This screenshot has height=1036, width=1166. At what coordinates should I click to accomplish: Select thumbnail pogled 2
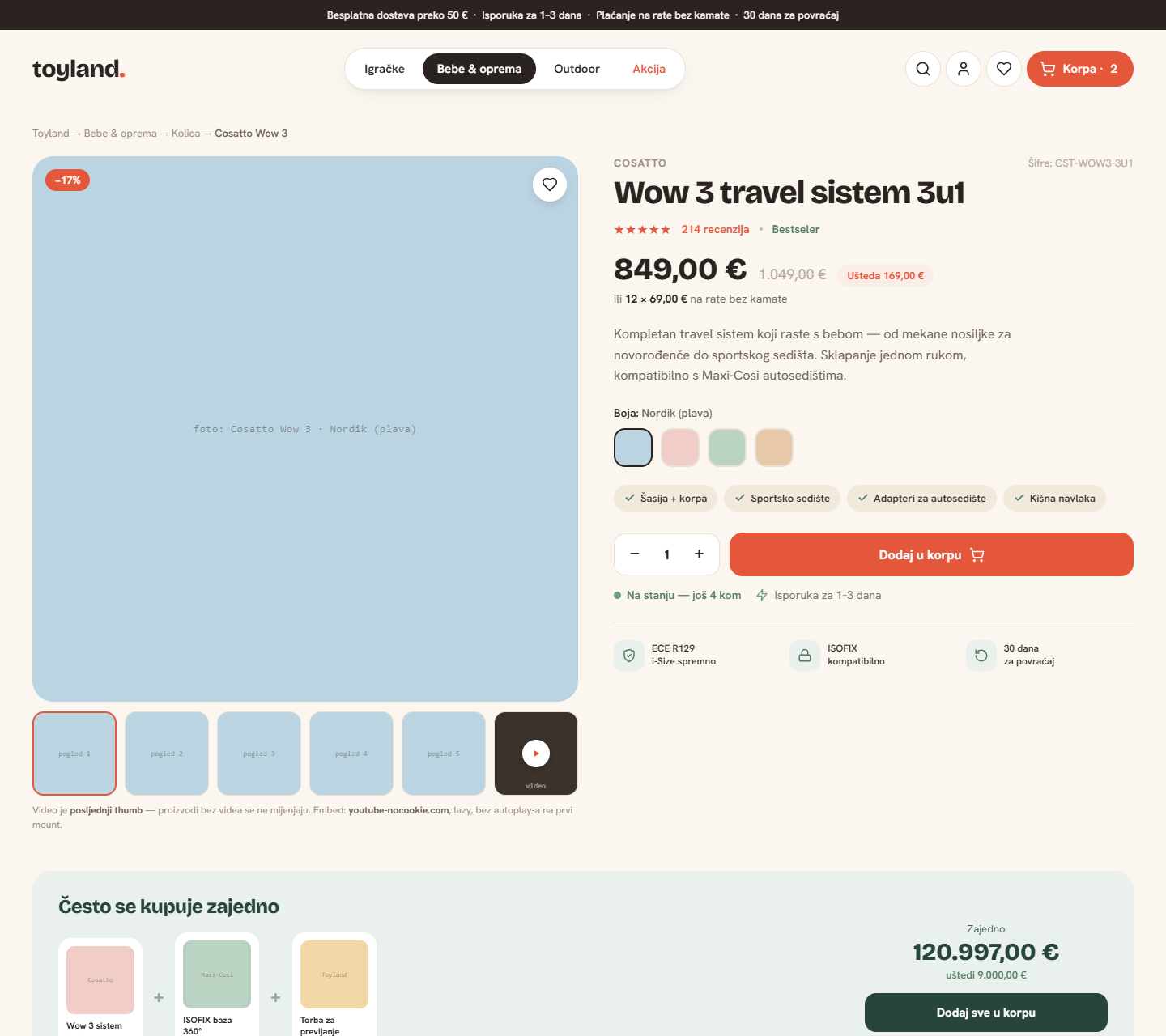click(167, 754)
